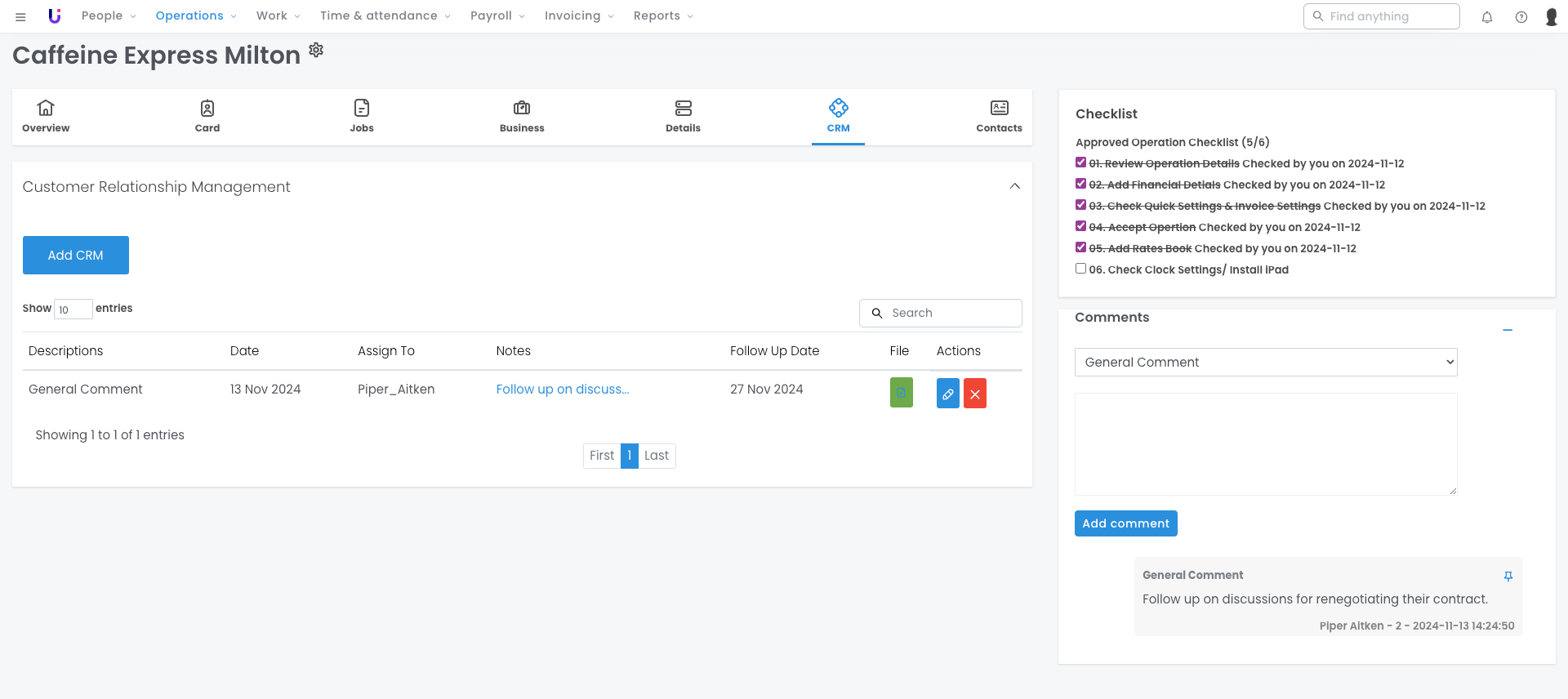Screen dimensions: 1568x699
Task: Uncheck Review Operation Details checklist item
Action: click(x=1080, y=163)
